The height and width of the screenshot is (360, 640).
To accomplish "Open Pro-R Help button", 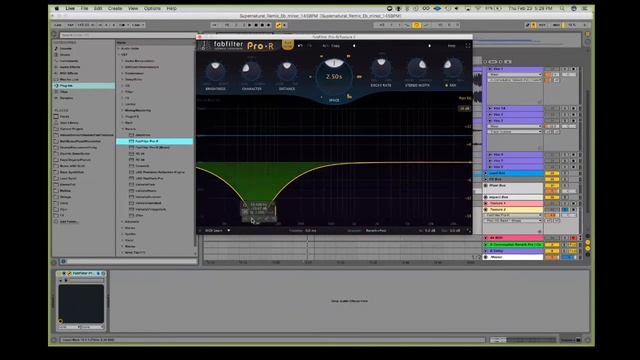I will pos(451,46).
